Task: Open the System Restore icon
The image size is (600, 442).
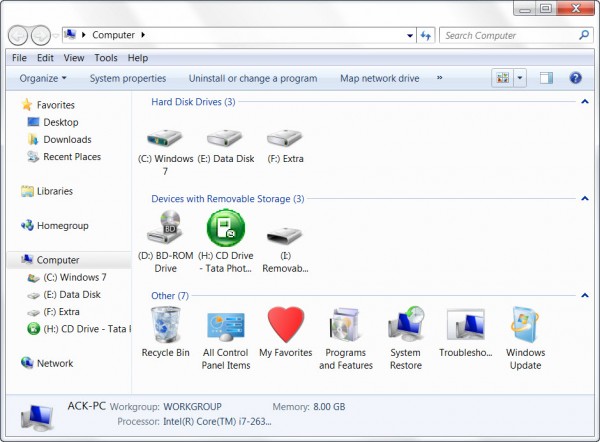Action: (406, 324)
